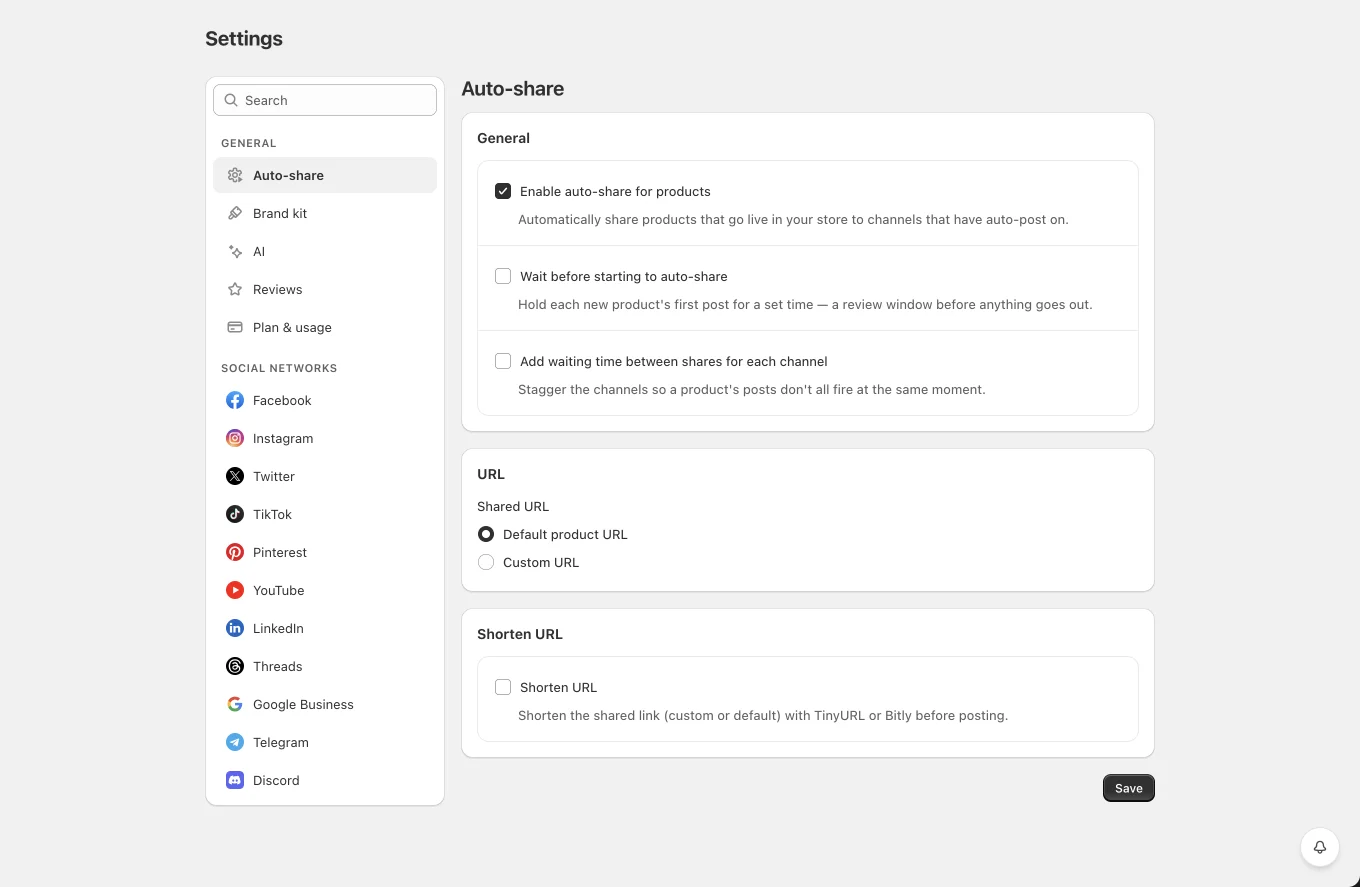
Task: Click the Twitter X logo icon
Action: pos(235,476)
